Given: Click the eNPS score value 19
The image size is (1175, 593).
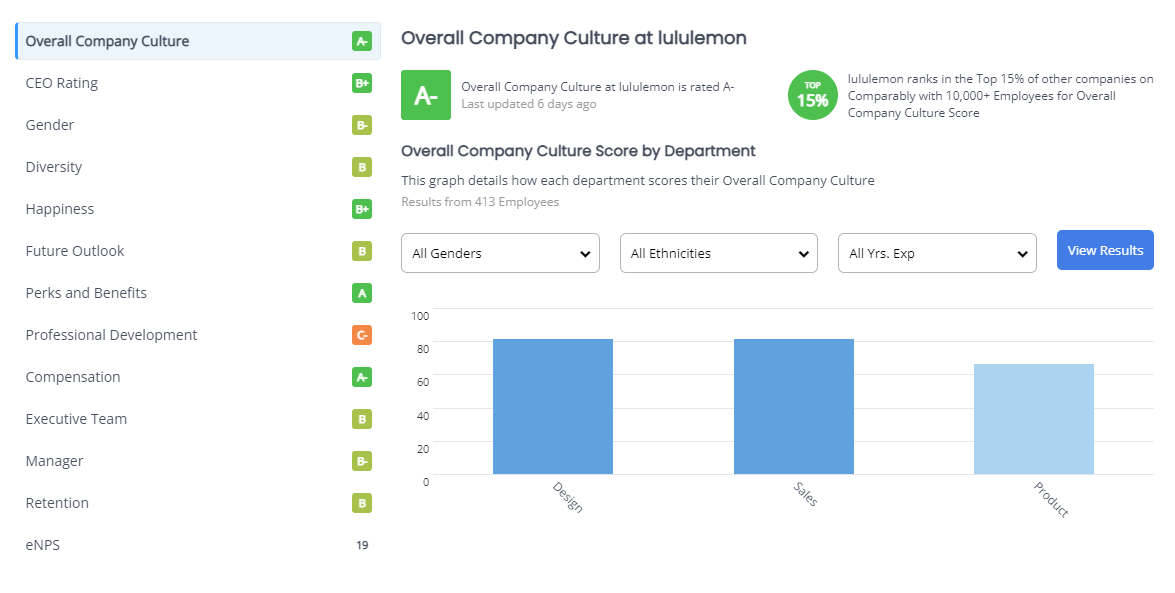Looking at the screenshot, I should (362, 545).
